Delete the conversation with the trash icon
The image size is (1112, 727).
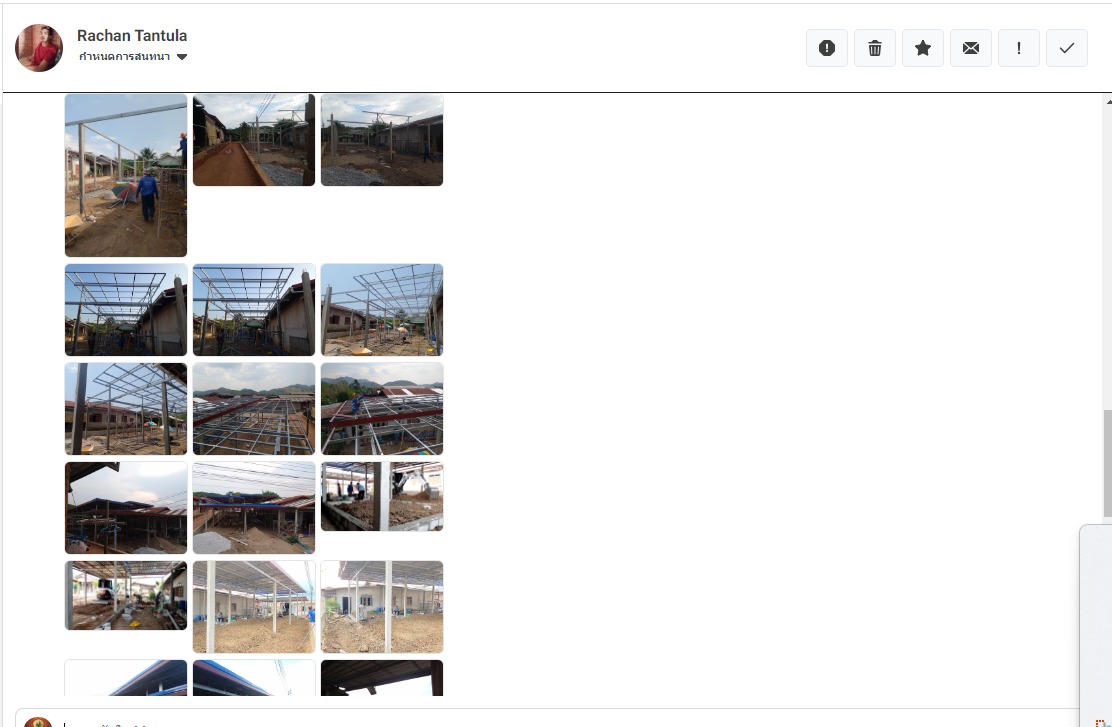[x=874, y=48]
